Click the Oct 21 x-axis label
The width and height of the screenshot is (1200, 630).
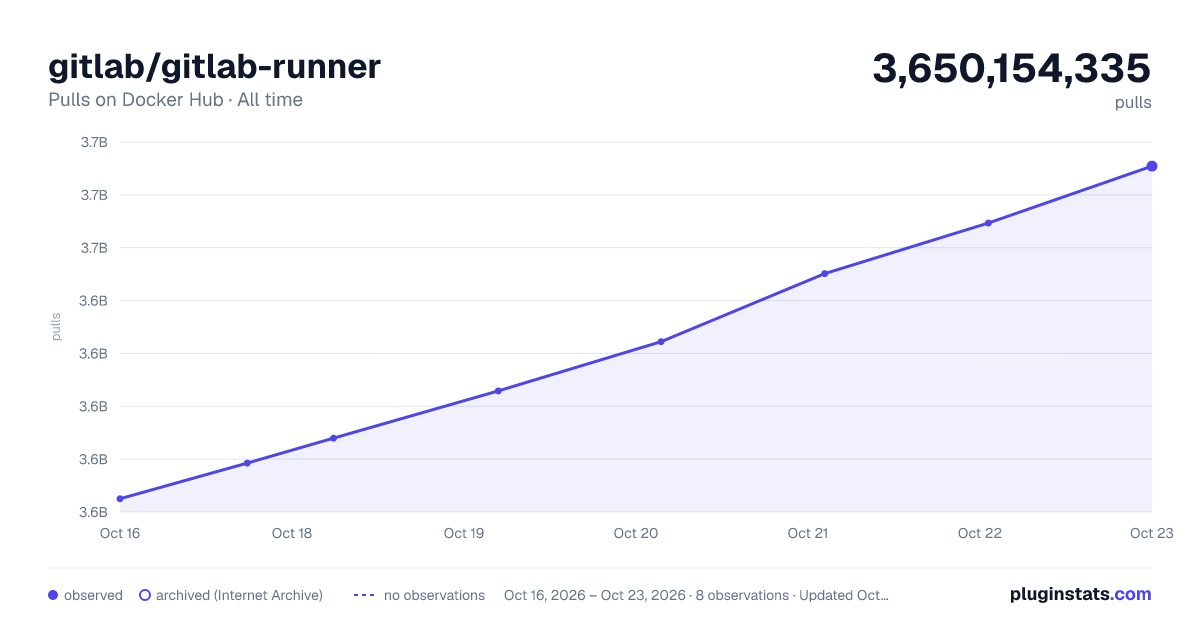(x=808, y=533)
